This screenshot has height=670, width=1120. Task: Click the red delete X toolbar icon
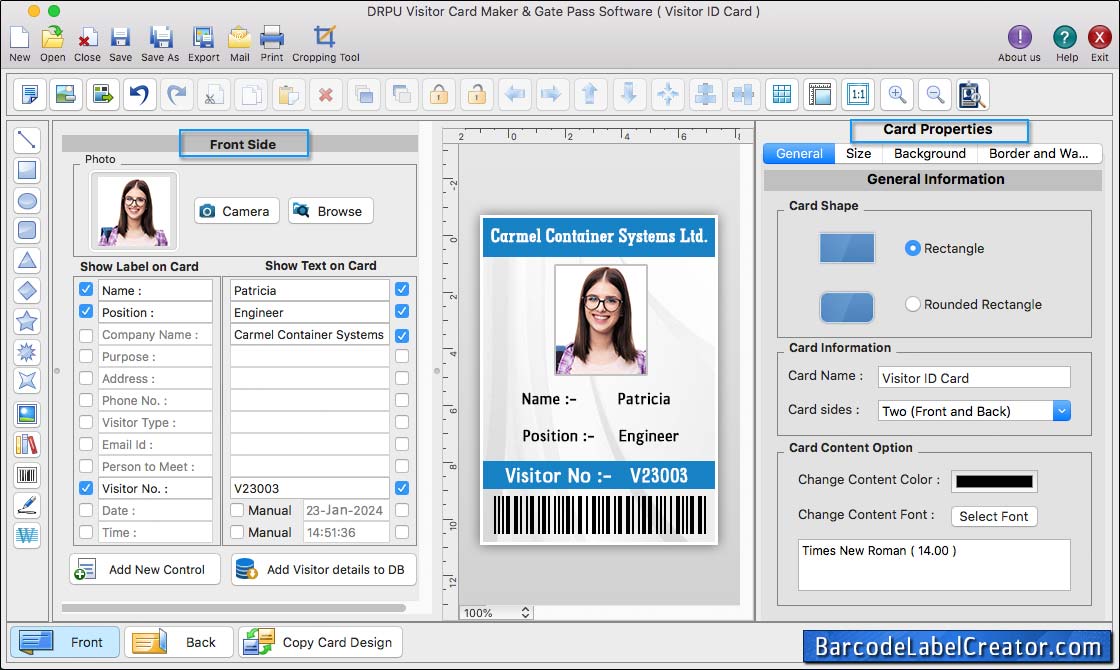pos(326,94)
